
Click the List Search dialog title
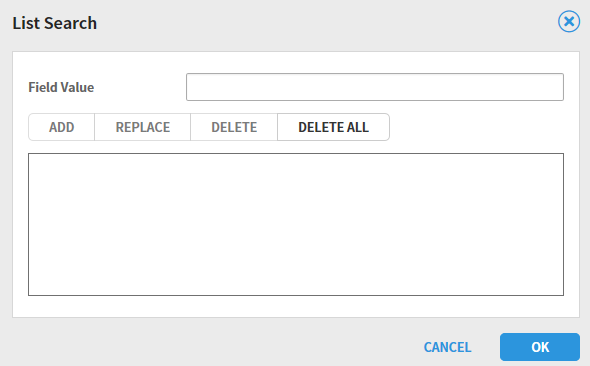click(x=55, y=23)
